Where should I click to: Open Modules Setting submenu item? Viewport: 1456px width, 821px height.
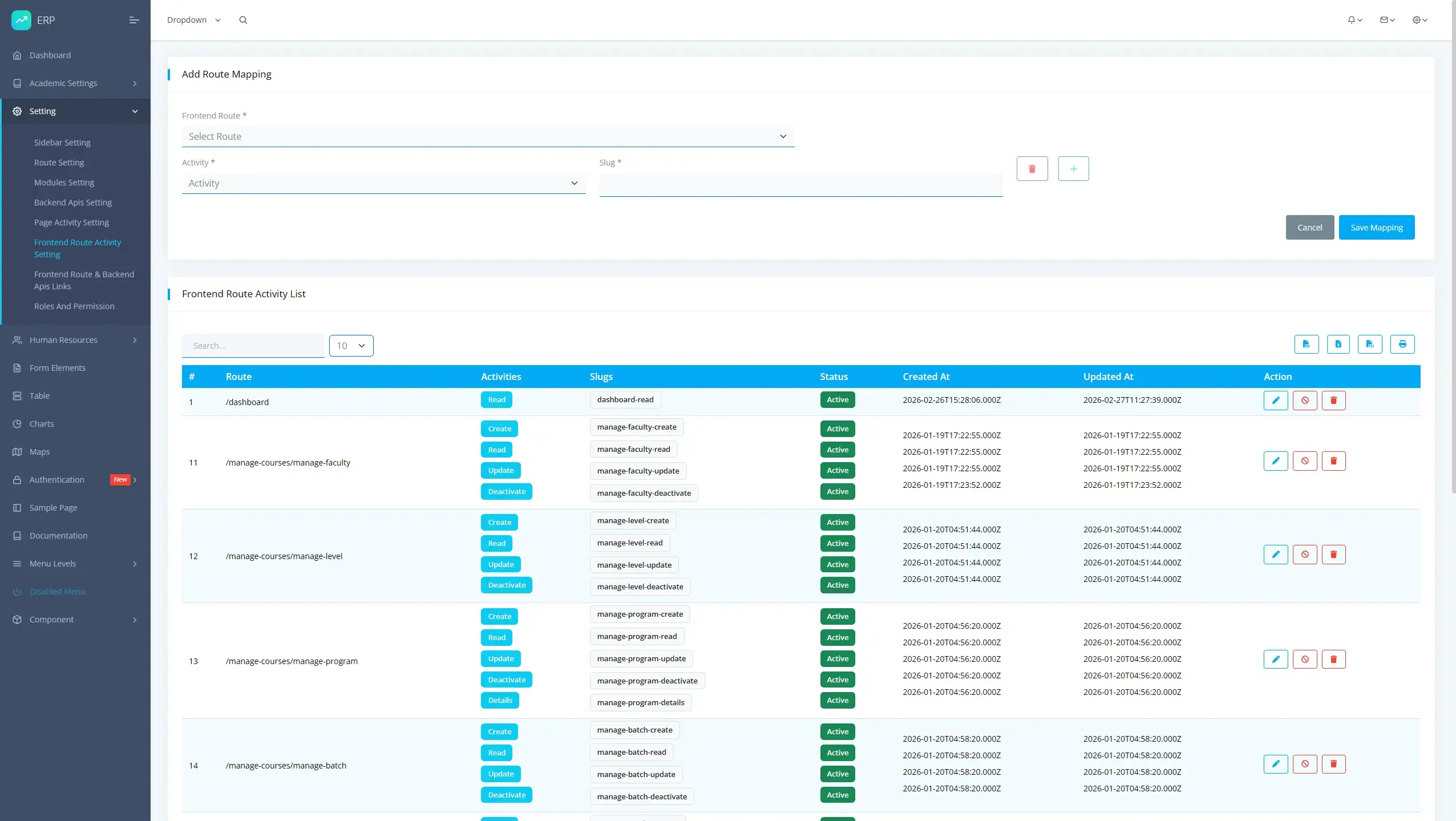click(x=64, y=183)
